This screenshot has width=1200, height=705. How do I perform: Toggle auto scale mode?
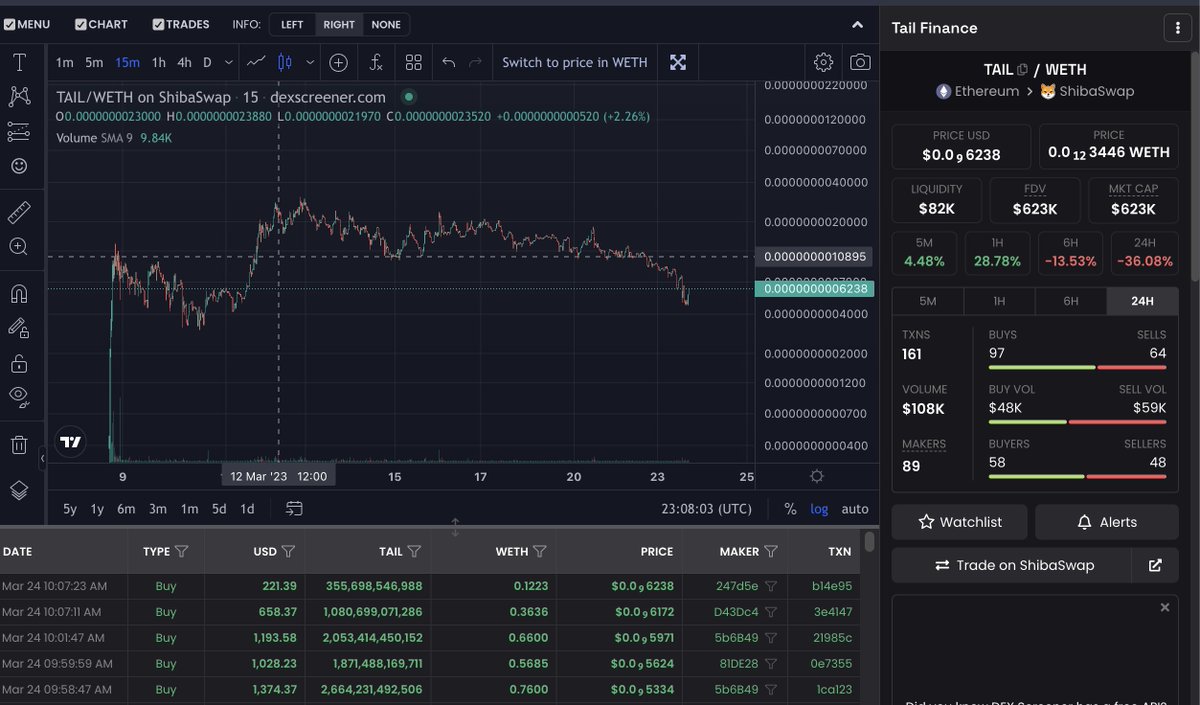pos(855,508)
